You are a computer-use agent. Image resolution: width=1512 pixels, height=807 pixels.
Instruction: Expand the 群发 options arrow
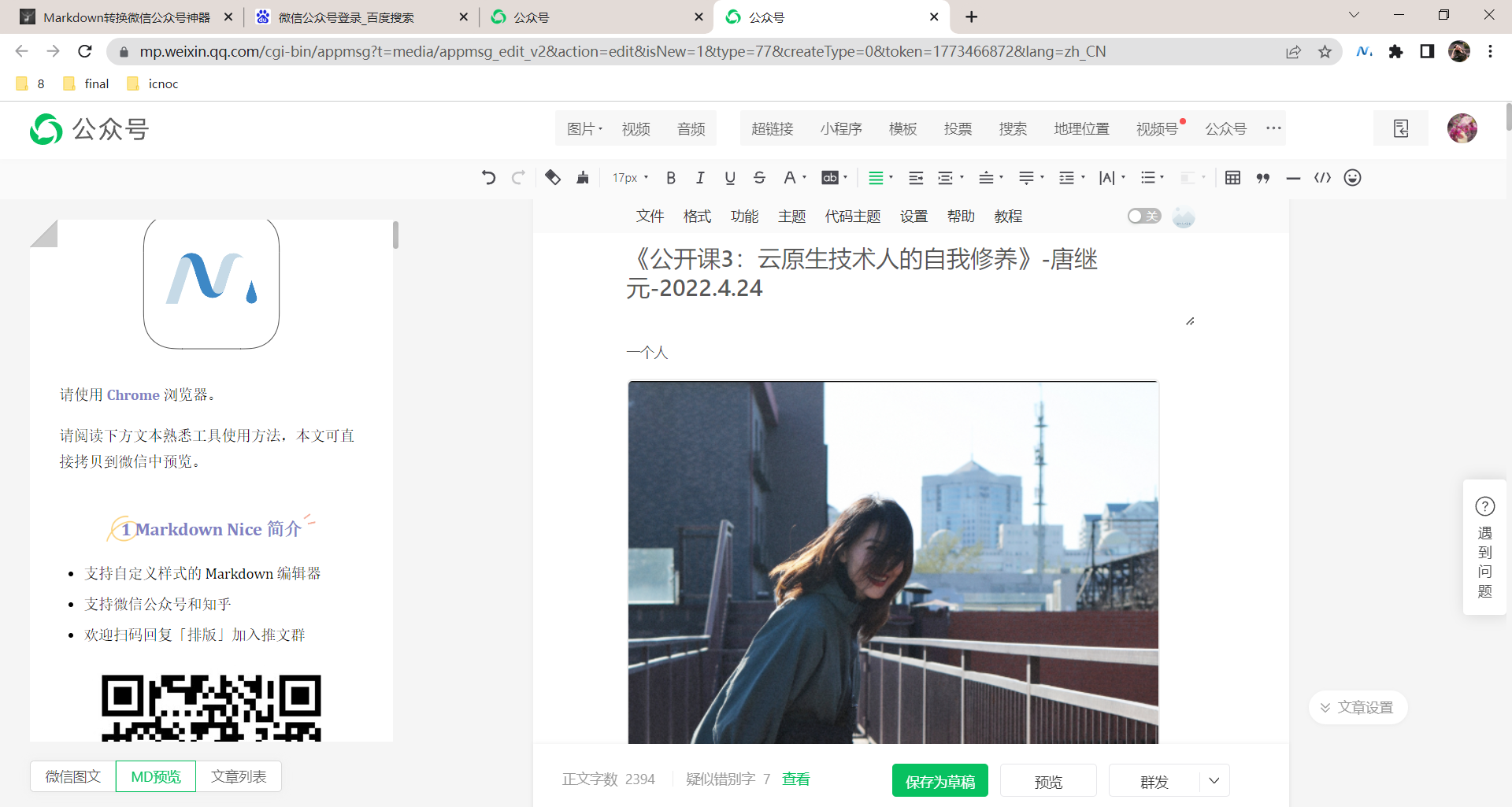point(1214,781)
